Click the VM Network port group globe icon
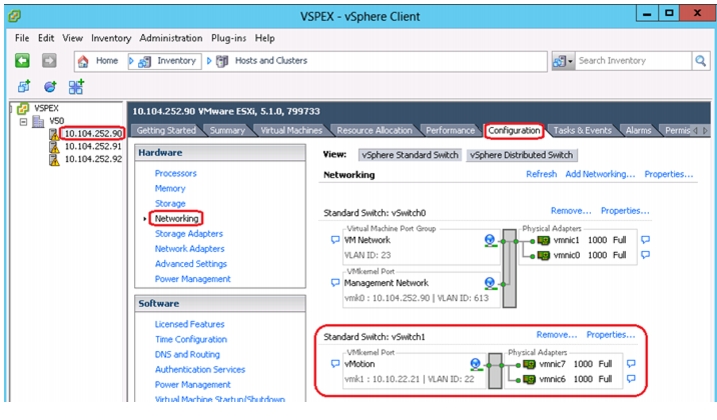 tap(490, 240)
